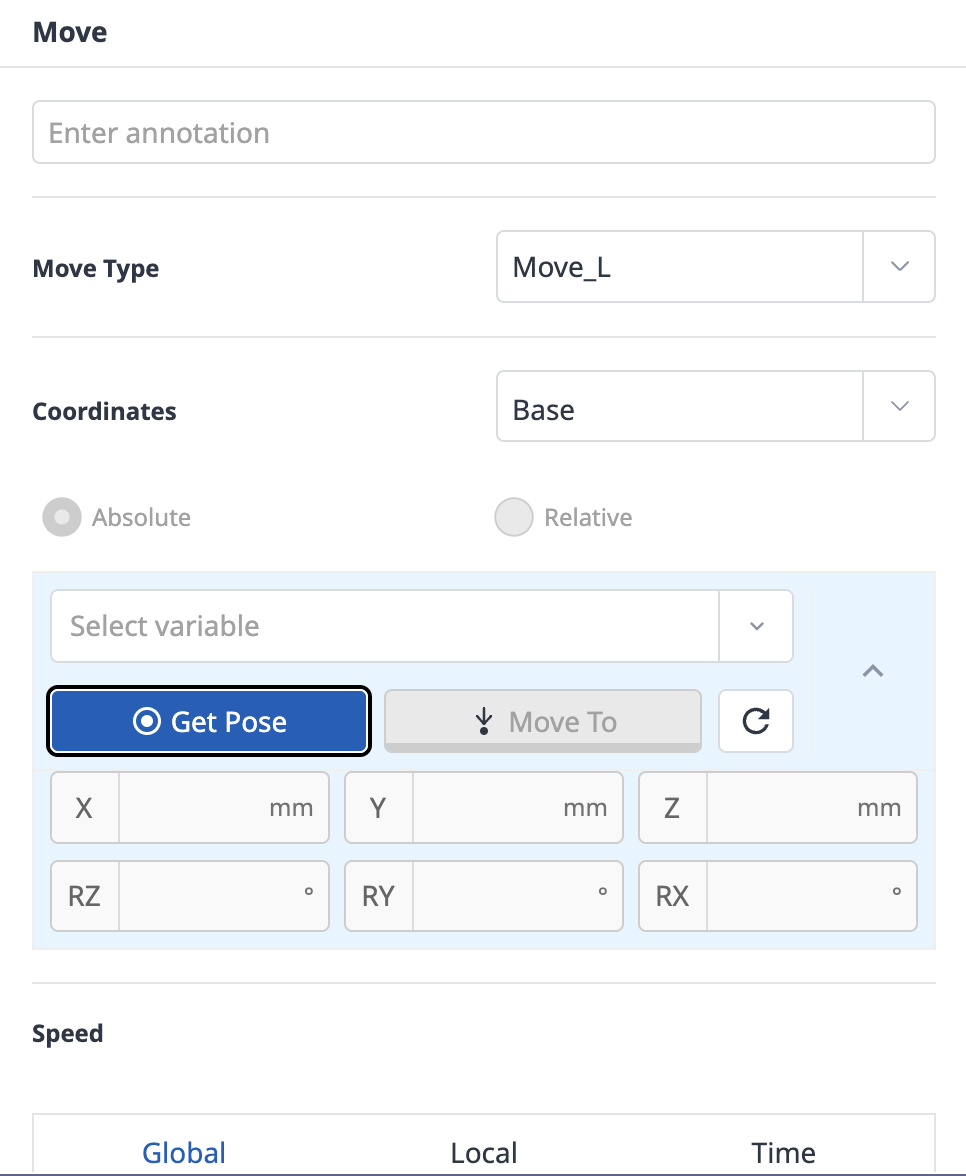Click the refresh pose icon button
966x1176 pixels.
755,721
